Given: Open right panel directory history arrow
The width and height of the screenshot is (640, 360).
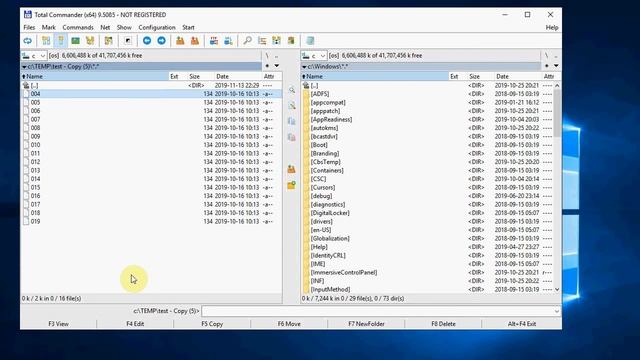Looking at the screenshot, I should (556, 66).
